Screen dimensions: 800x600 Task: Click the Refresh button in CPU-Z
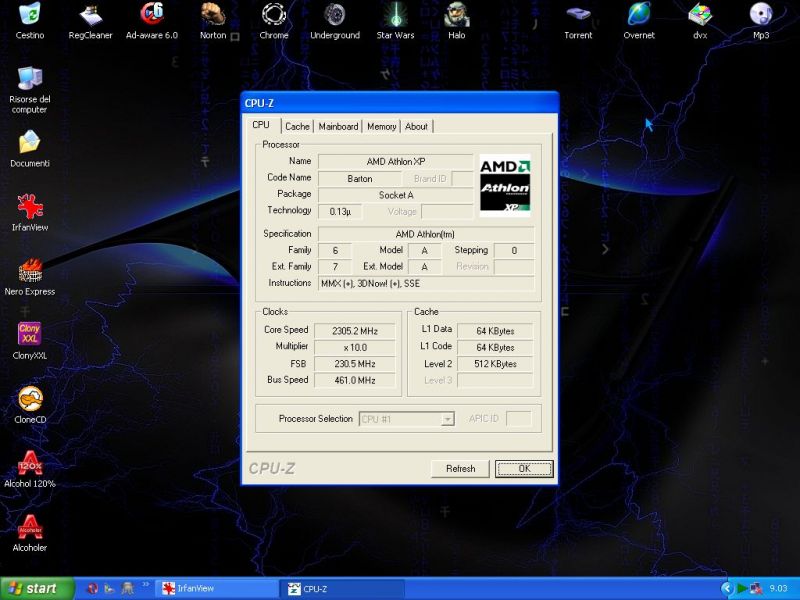[x=460, y=469]
